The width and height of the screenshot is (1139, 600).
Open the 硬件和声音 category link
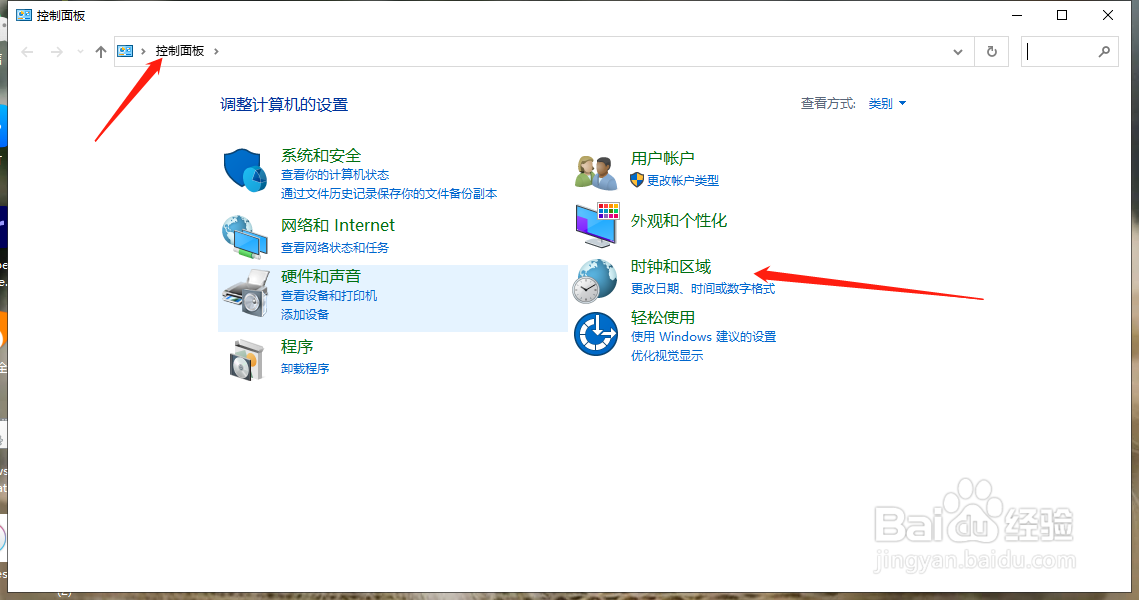coord(321,276)
